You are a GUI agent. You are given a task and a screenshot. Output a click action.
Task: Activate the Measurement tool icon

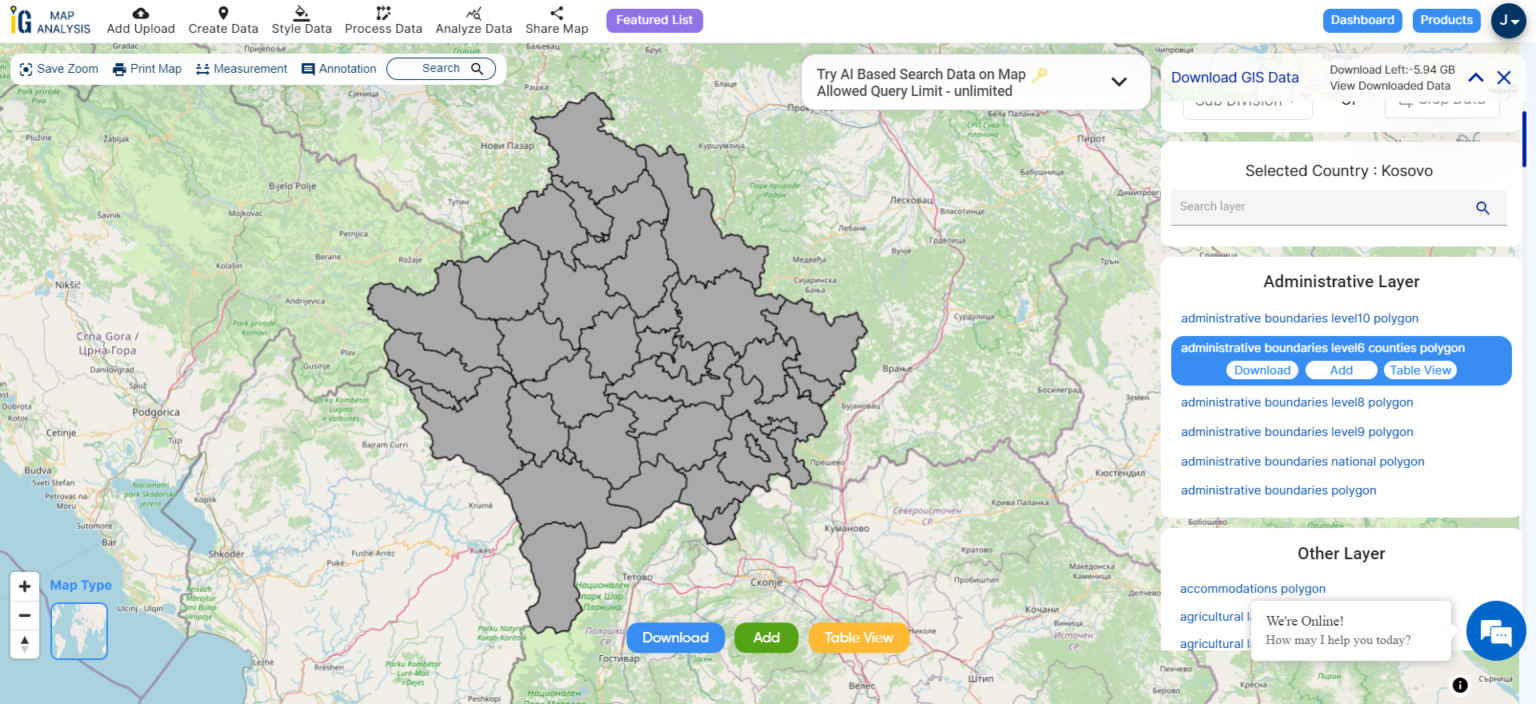(x=201, y=68)
